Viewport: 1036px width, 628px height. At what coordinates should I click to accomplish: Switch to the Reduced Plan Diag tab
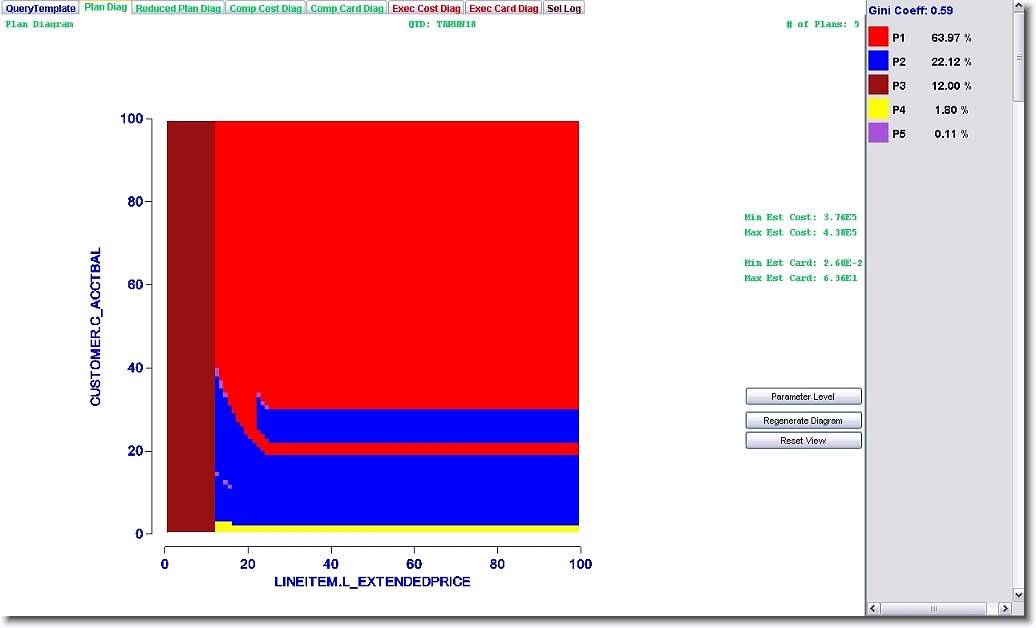point(178,8)
